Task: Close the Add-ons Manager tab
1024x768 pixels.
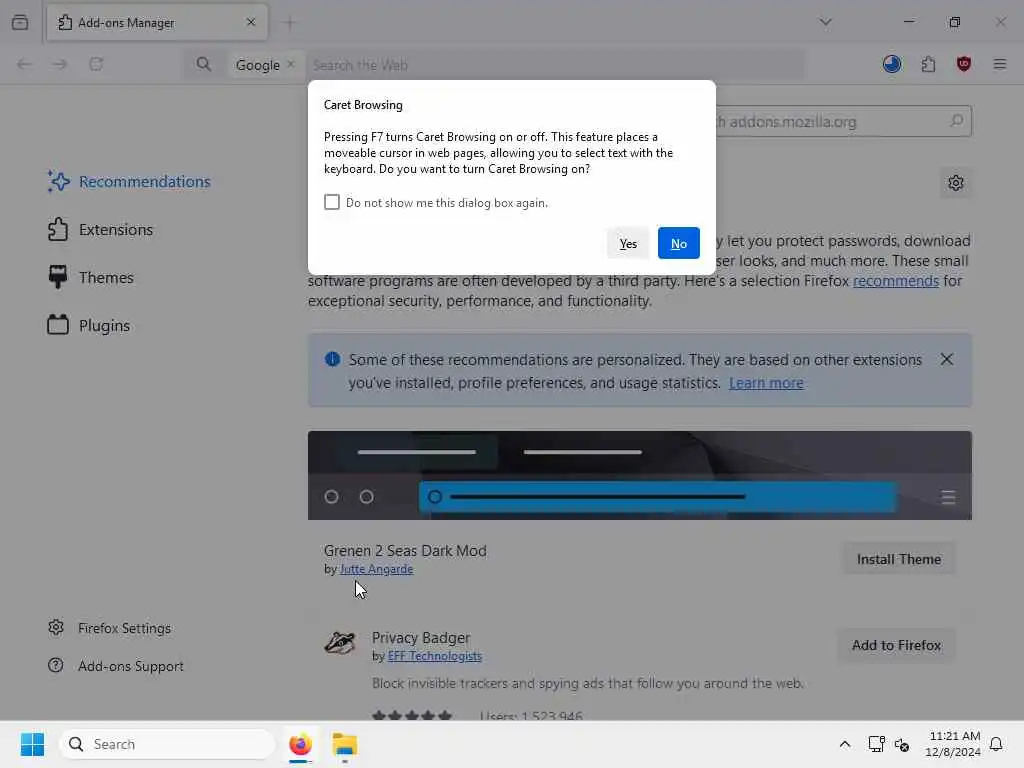Action: click(x=251, y=22)
